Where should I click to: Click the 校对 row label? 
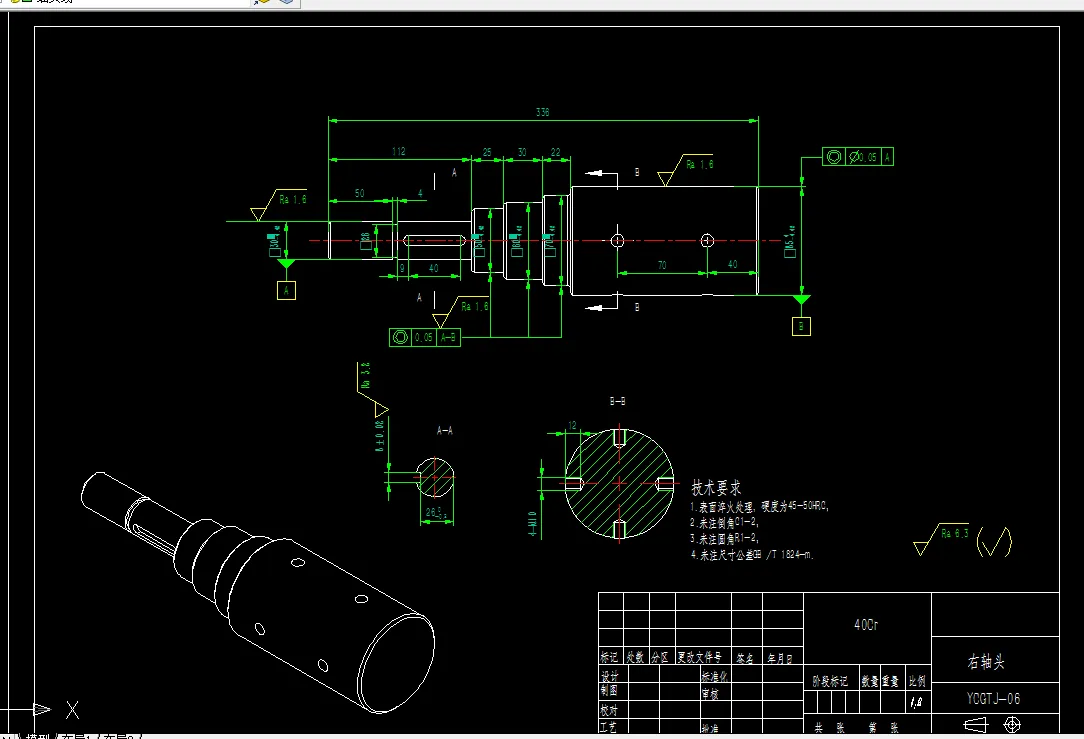[609, 710]
